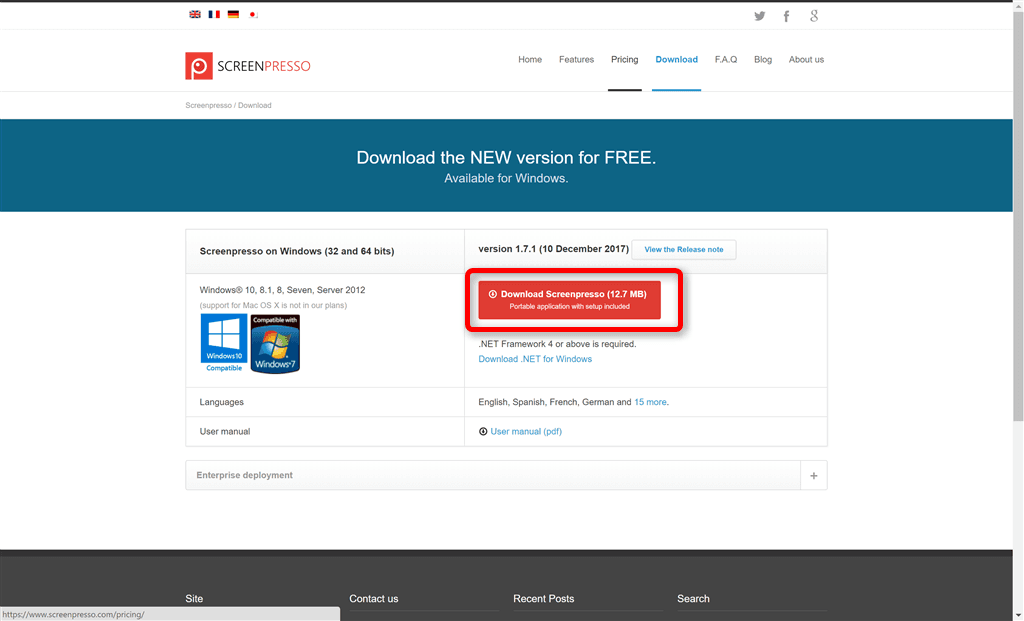Open the Features menu item

pos(576,59)
